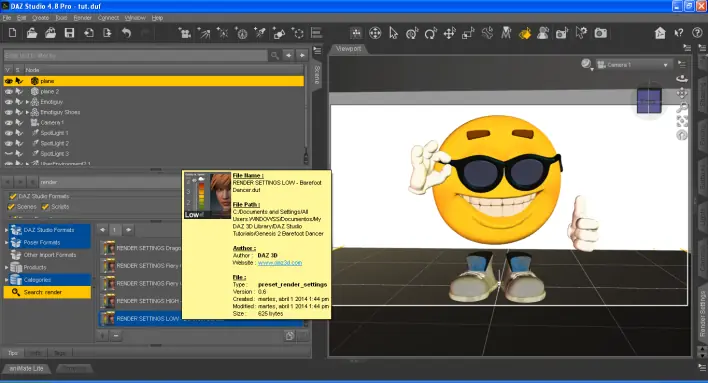Create a new point light
708x383 pixels.
click(x=223, y=33)
